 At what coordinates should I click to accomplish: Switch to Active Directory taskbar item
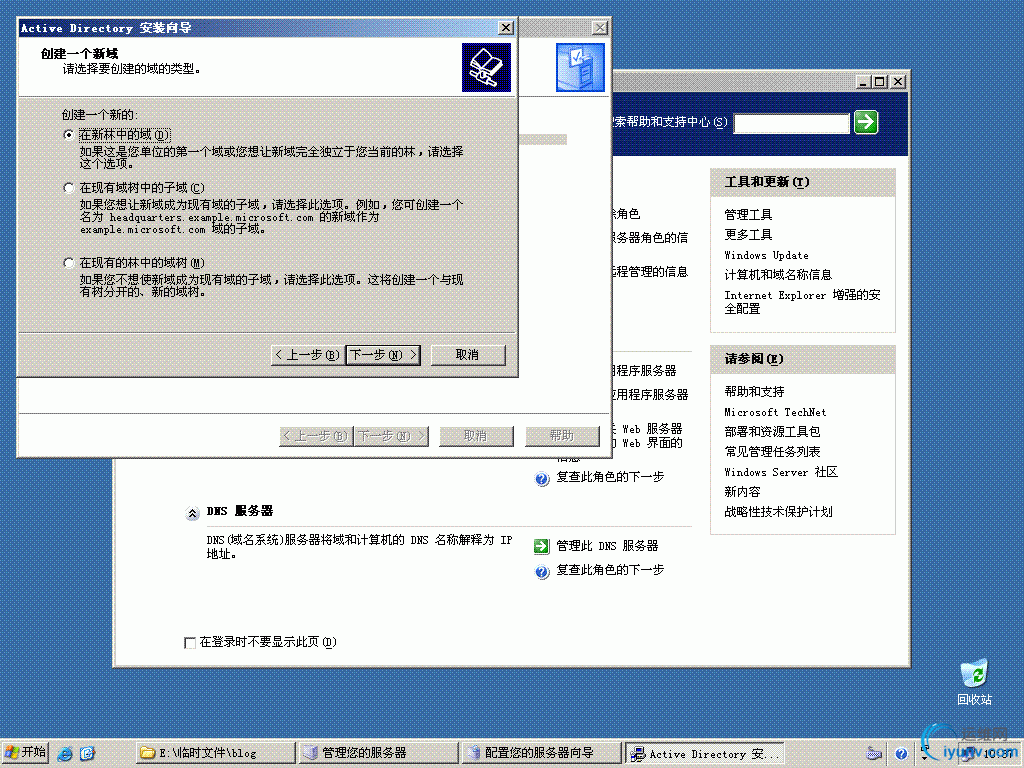[704, 753]
